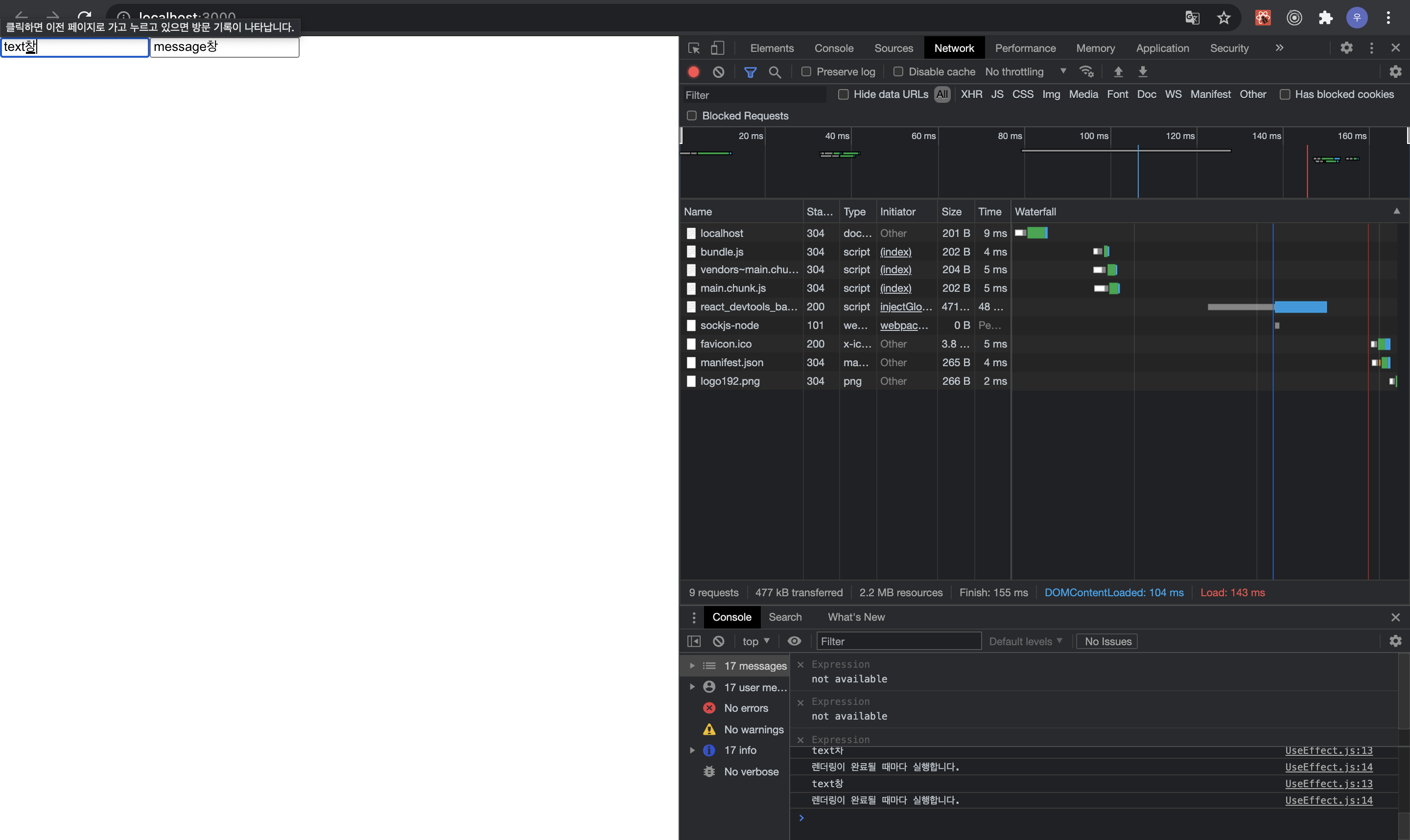Click the inspect element picker icon
This screenshot has width=1410, height=840.
[694, 48]
